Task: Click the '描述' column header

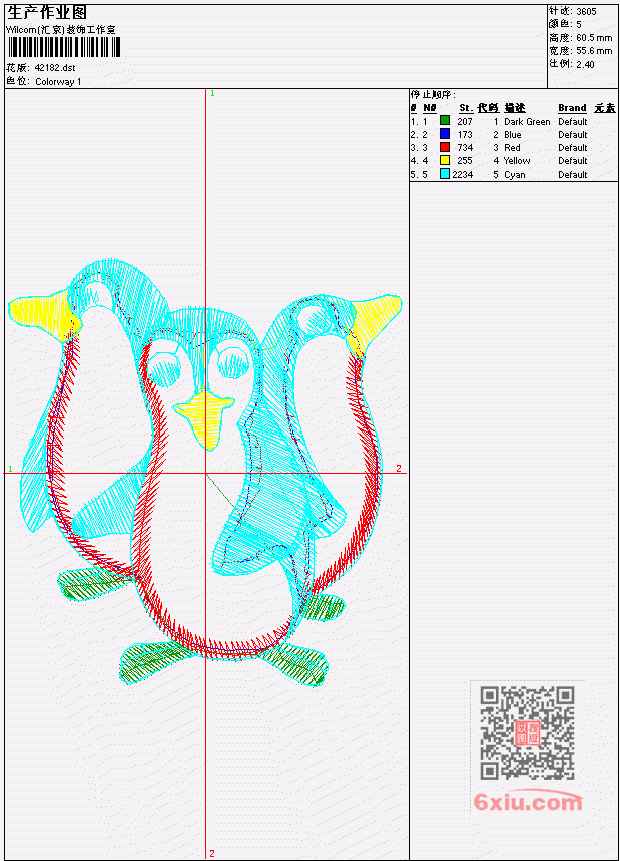Action: (515, 108)
